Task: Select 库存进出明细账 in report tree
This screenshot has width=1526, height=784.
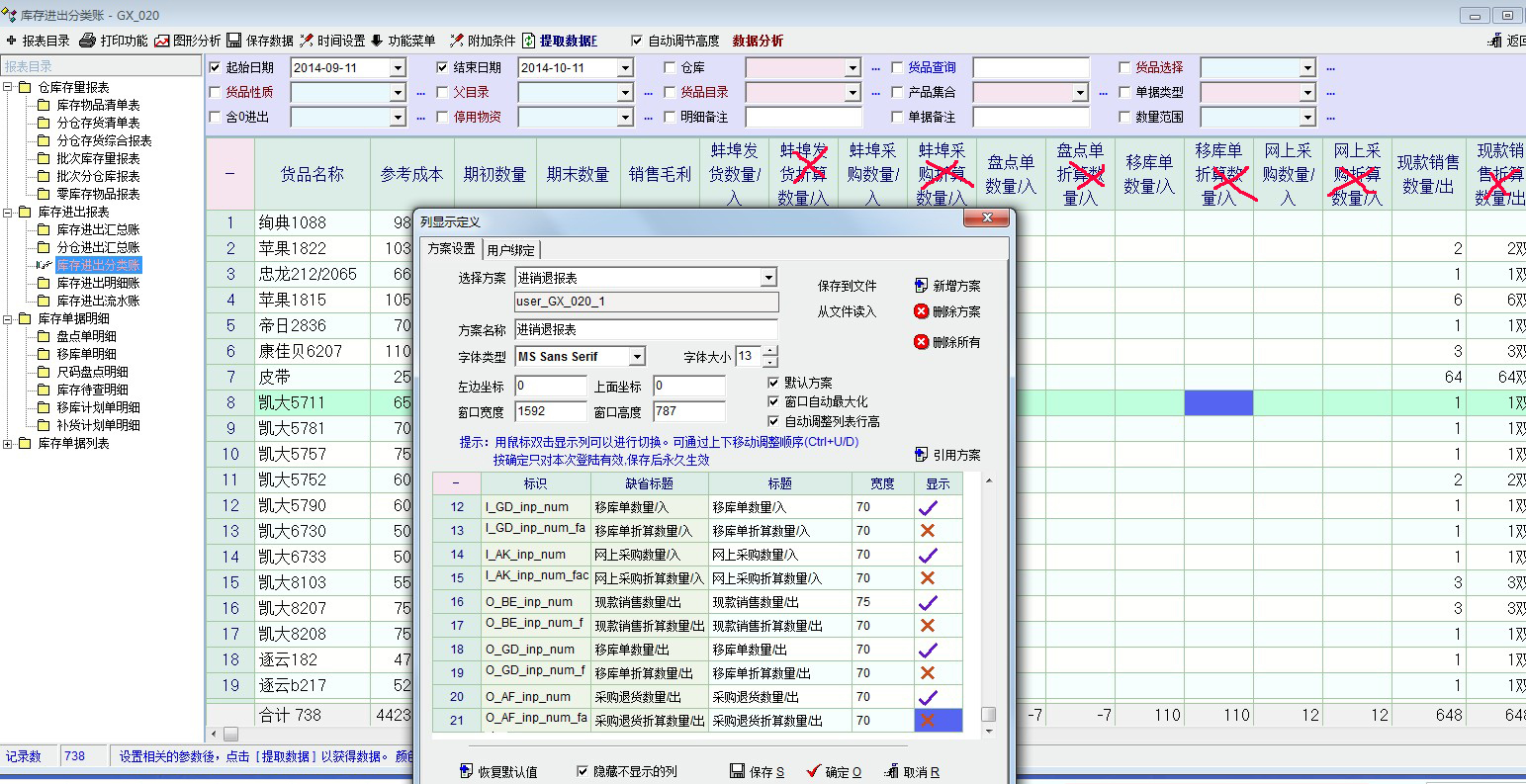Action: (98, 283)
